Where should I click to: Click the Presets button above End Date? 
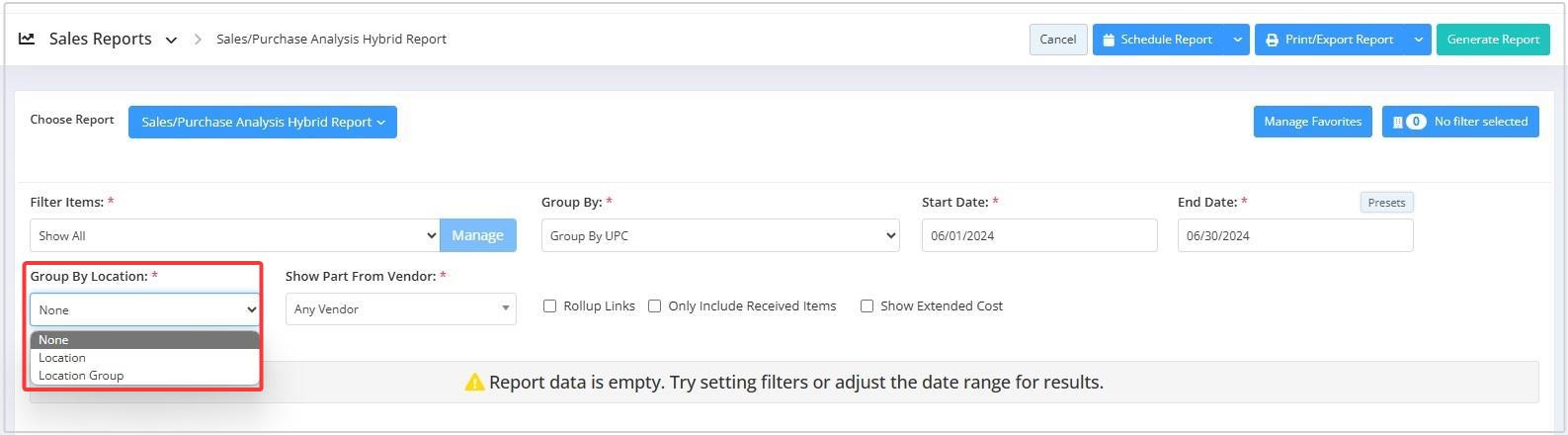pyautogui.click(x=1386, y=203)
